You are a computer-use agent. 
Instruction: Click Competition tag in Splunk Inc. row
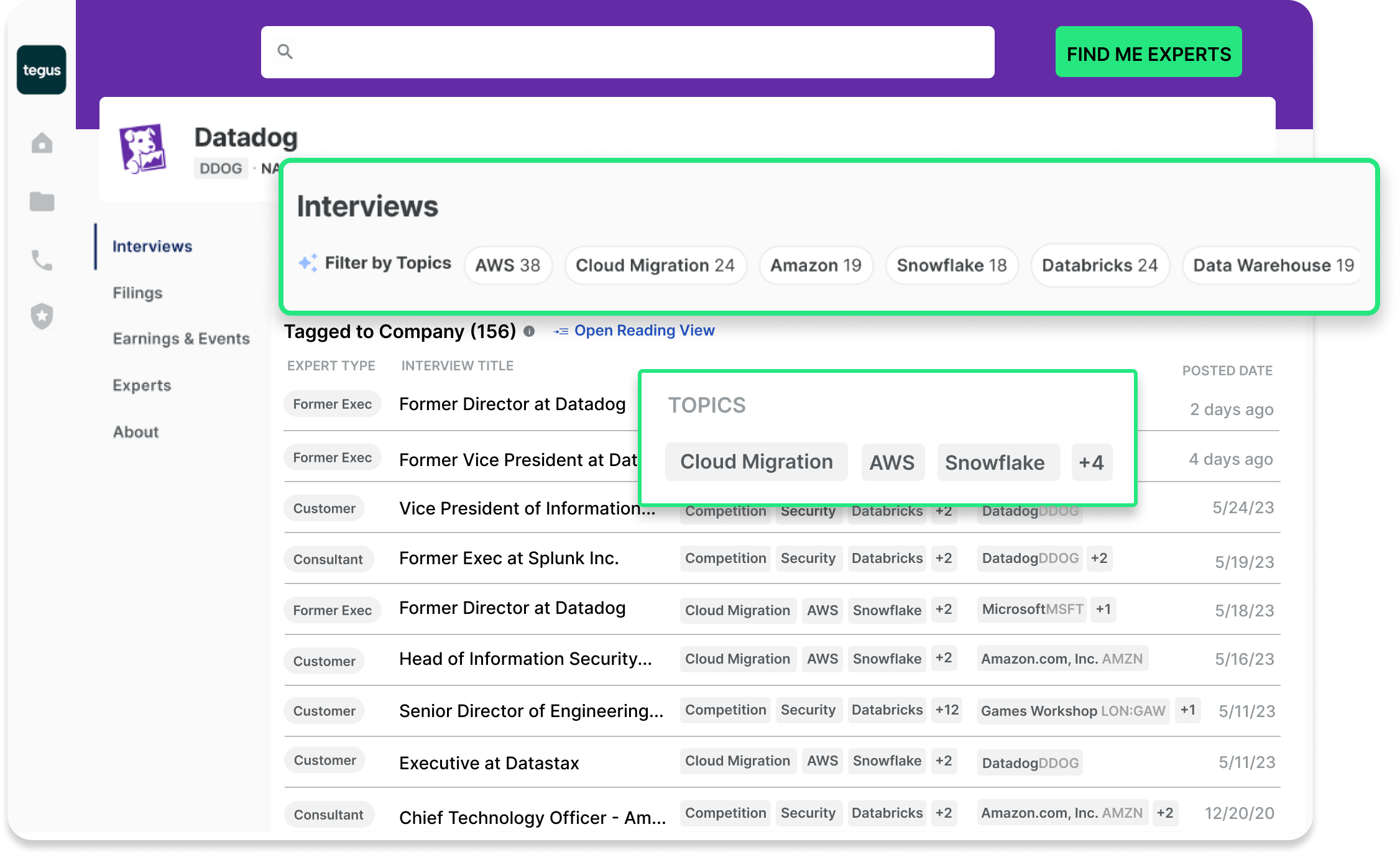tap(725, 558)
